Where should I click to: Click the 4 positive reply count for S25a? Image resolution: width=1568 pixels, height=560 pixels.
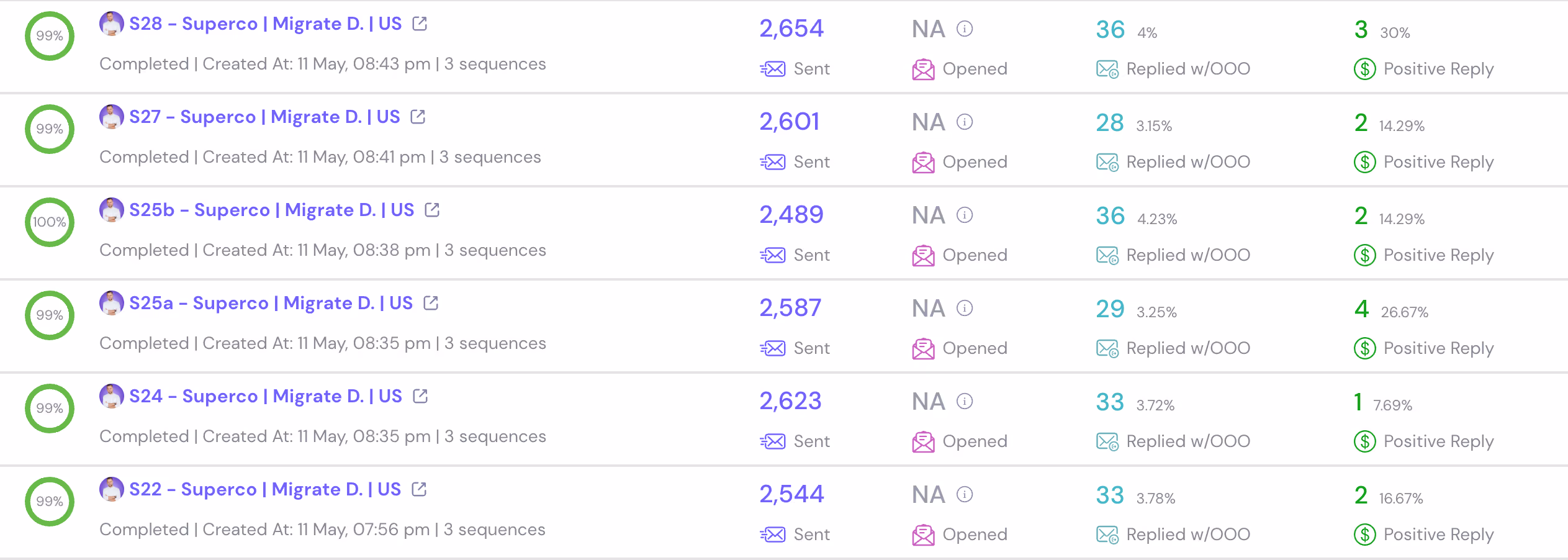click(1362, 309)
